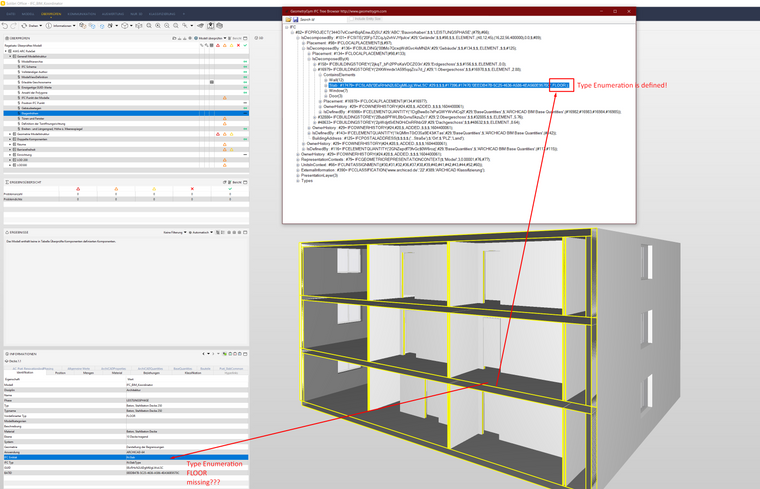Click the zoom-to-fit magnifier icon
The width and height of the screenshot is (760, 489).
coord(149,26)
